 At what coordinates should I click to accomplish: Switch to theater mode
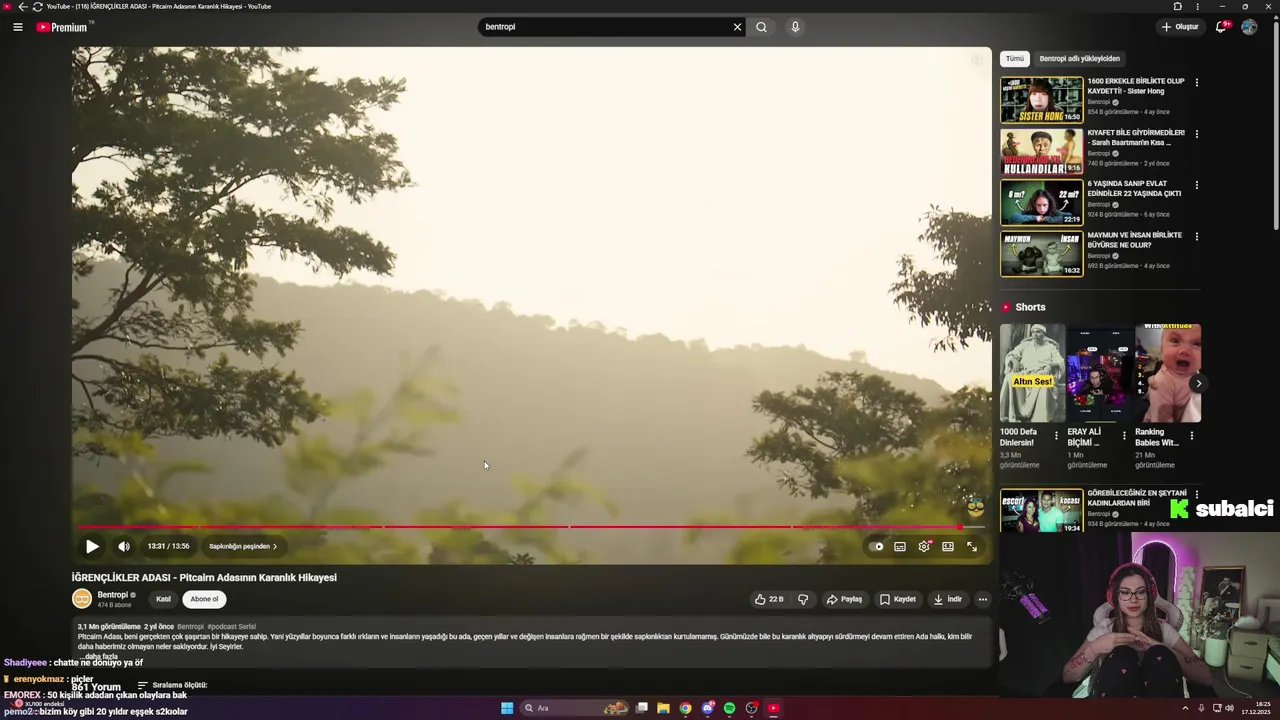948,546
